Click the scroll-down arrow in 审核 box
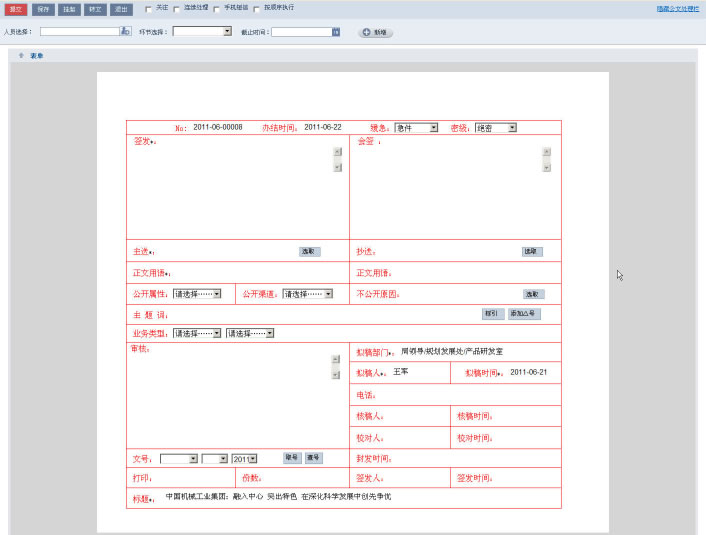 point(336,374)
